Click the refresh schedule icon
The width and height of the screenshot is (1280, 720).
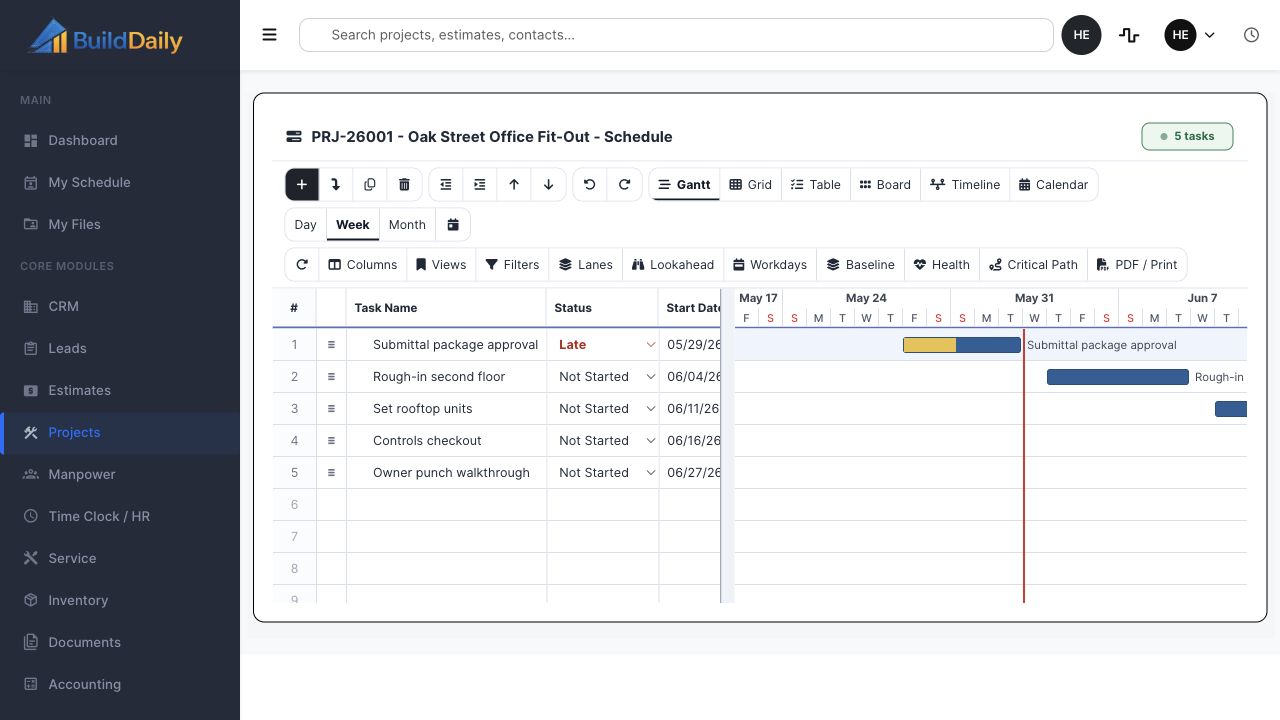pyautogui.click(x=302, y=265)
